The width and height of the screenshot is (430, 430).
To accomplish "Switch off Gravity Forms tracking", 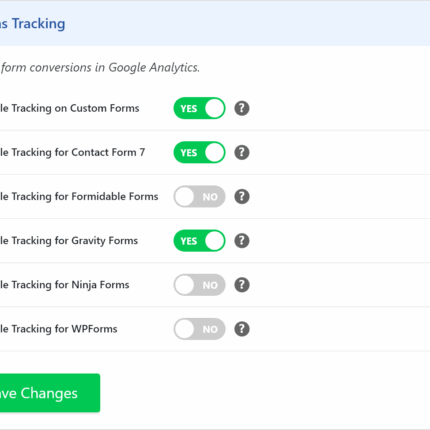I will pos(199,241).
